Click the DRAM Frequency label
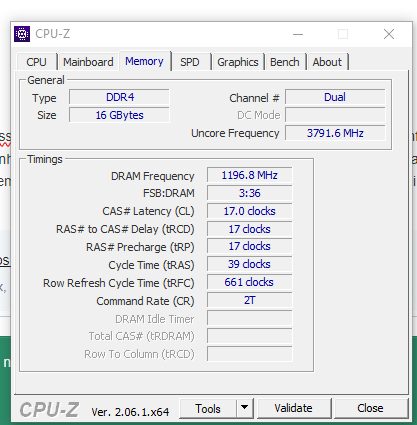417x425 pixels. point(152,176)
